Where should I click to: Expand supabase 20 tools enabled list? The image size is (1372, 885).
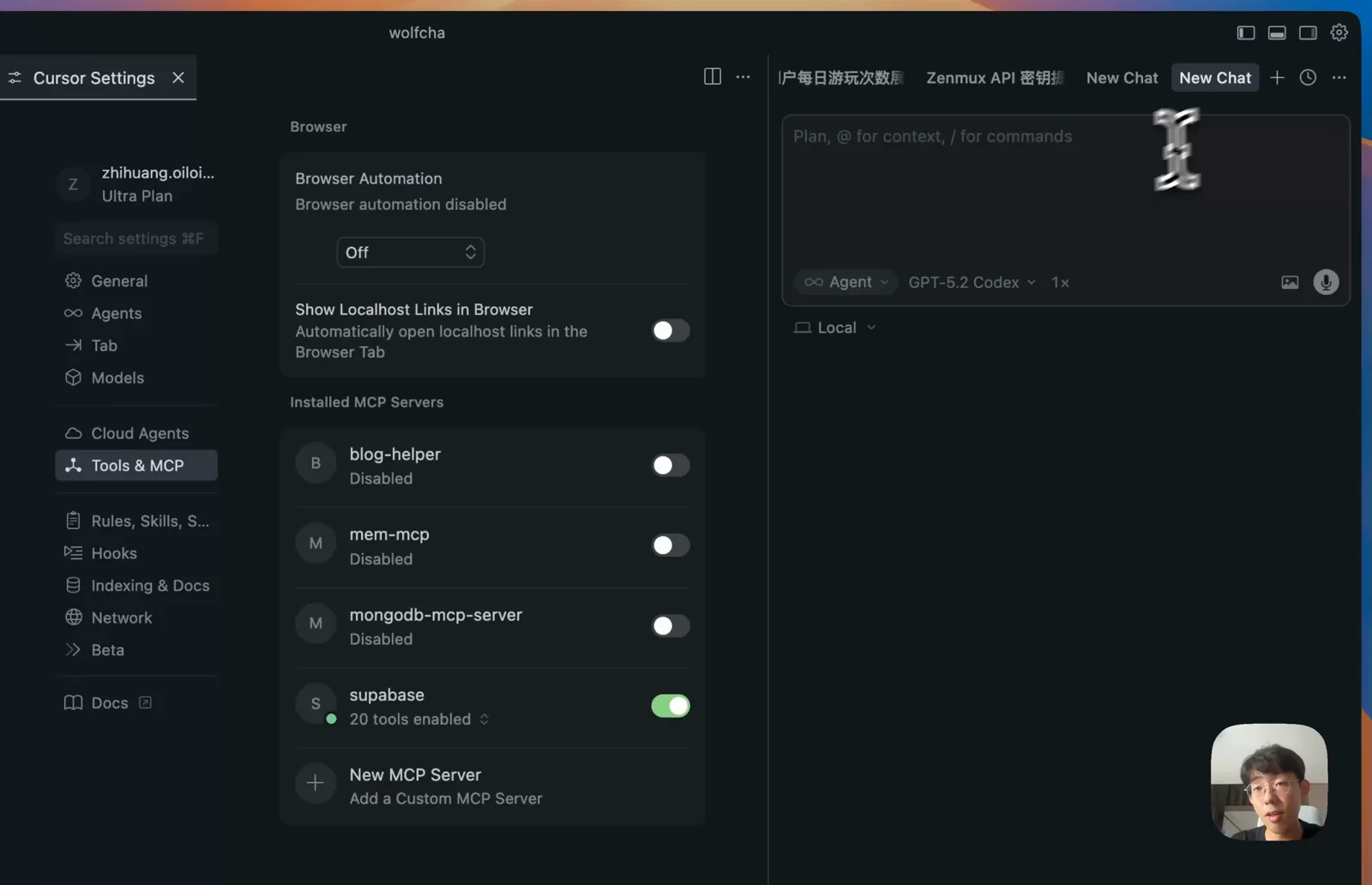[x=419, y=719]
